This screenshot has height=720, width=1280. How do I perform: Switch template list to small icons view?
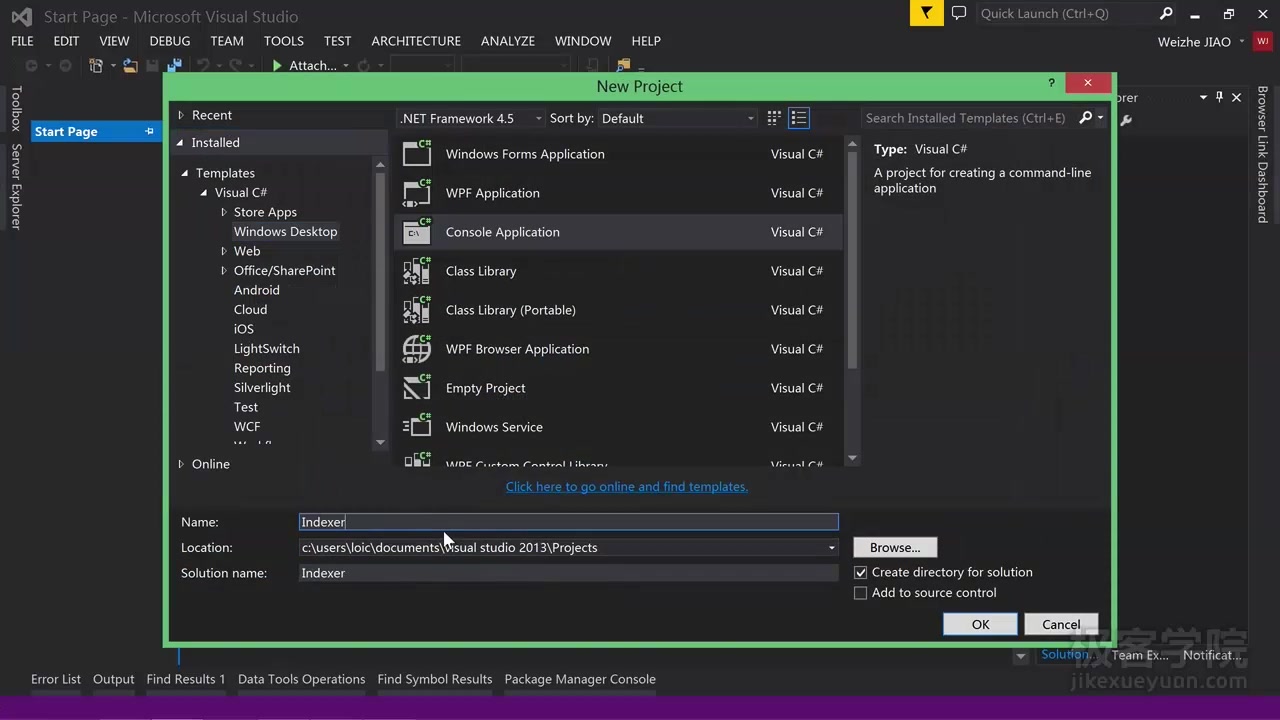[x=774, y=118]
